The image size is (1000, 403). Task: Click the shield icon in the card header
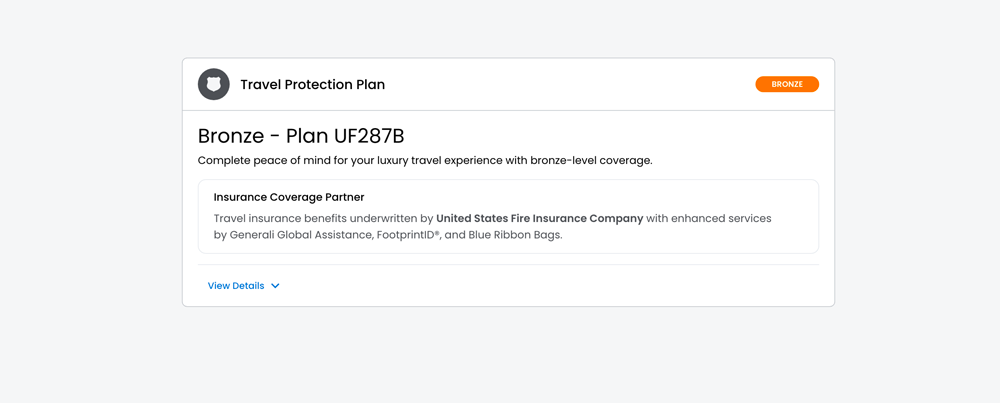pyautogui.click(x=213, y=85)
